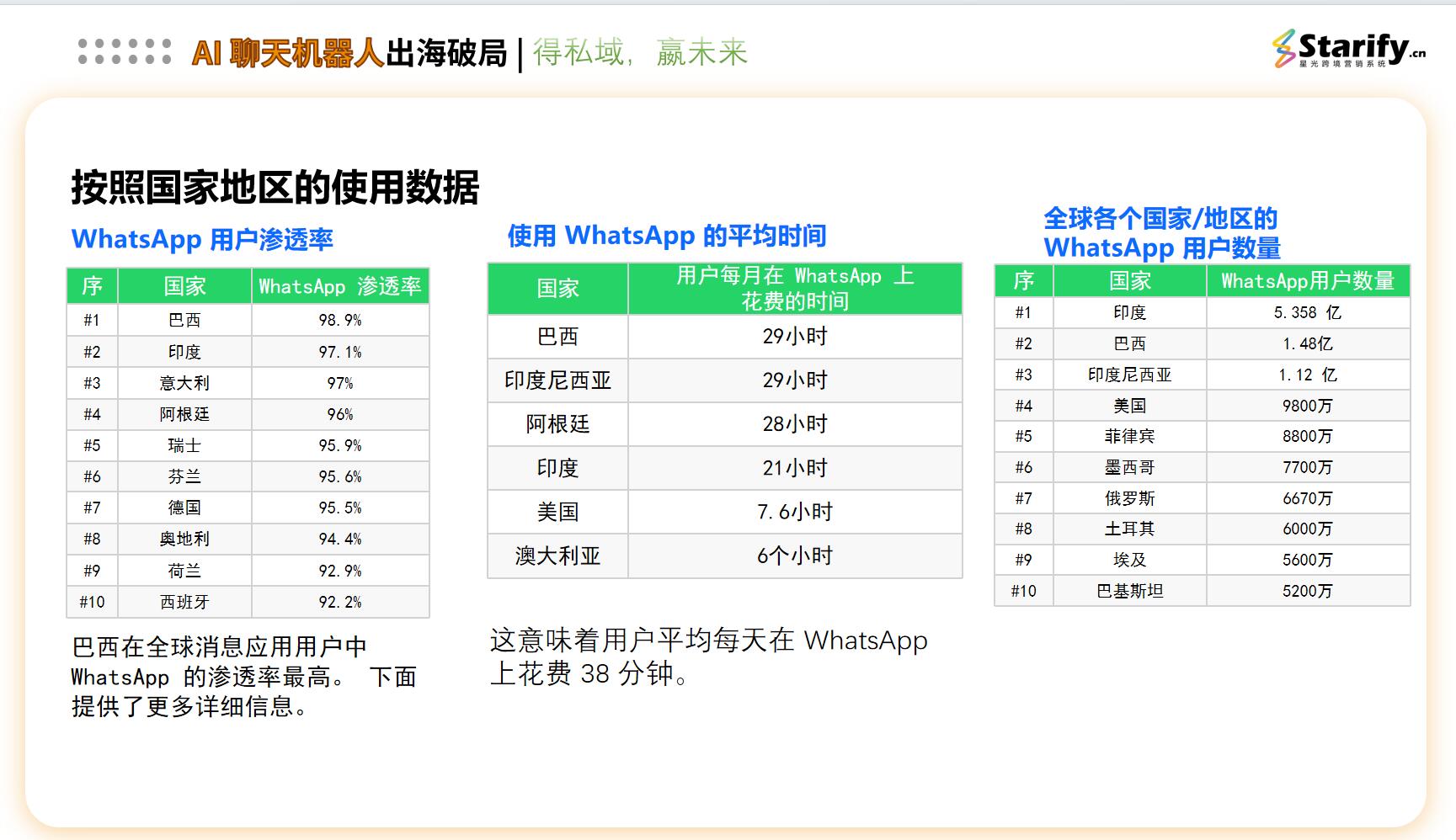Click the 序 header of the user count table
The width and height of the screenshot is (1456, 840).
[x=1023, y=282]
